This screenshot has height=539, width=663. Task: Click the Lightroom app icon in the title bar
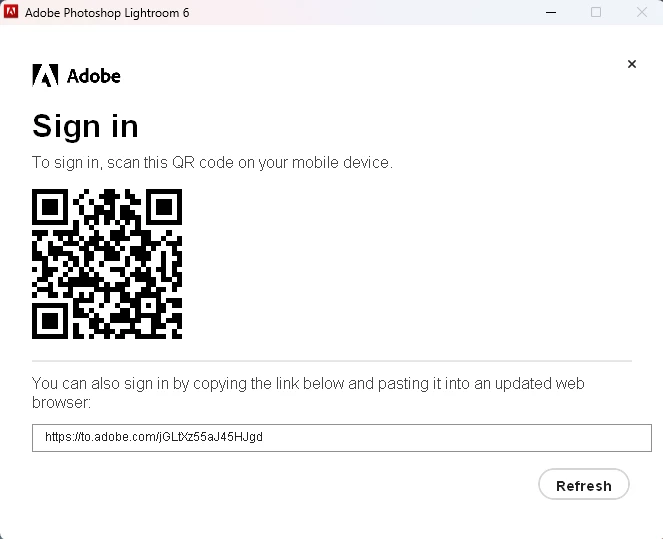tap(11, 11)
